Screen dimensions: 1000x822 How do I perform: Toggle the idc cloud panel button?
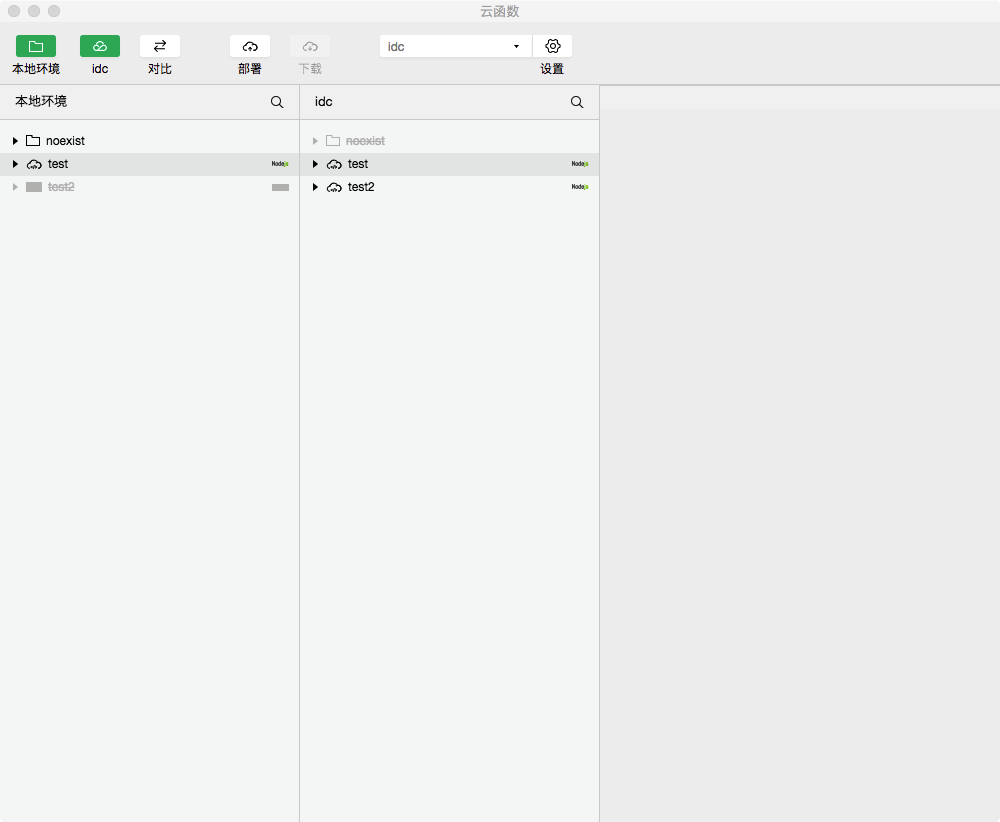(100, 46)
